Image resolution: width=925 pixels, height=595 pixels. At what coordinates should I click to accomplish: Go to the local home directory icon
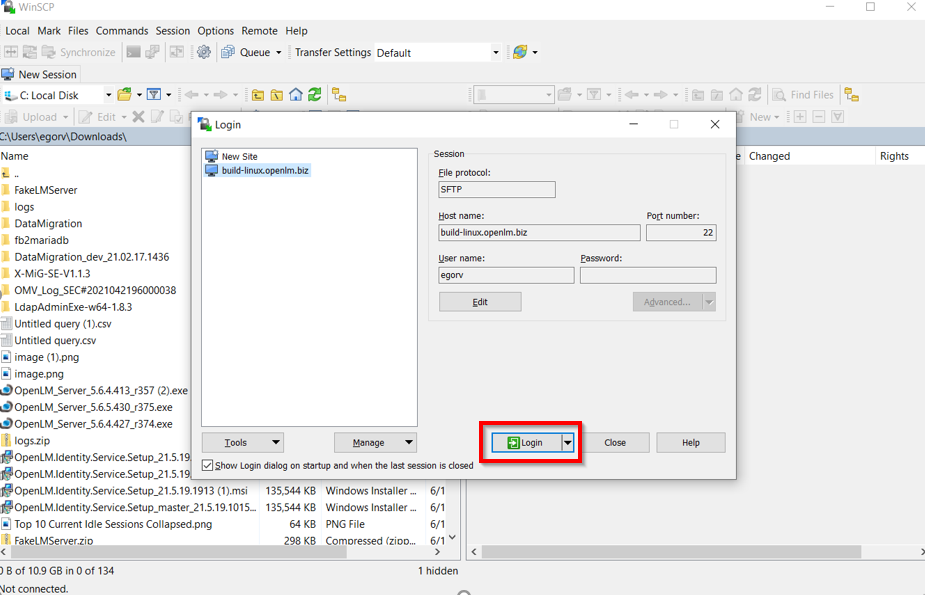pyautogui.click(x=296, y=95)
